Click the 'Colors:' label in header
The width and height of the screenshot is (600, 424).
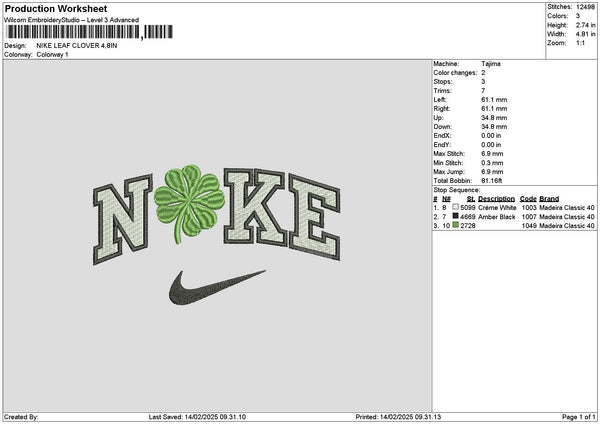pyautogui.click(x=558, y=16)
